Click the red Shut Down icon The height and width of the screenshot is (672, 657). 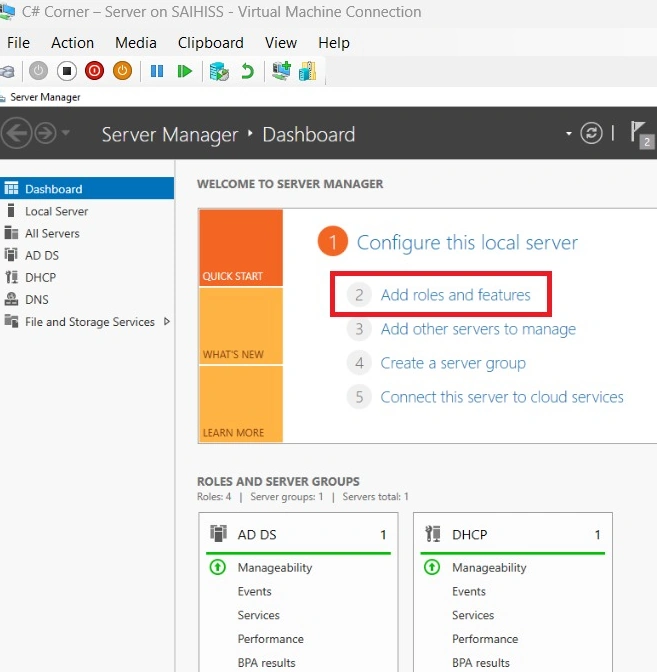pos(94,71)
